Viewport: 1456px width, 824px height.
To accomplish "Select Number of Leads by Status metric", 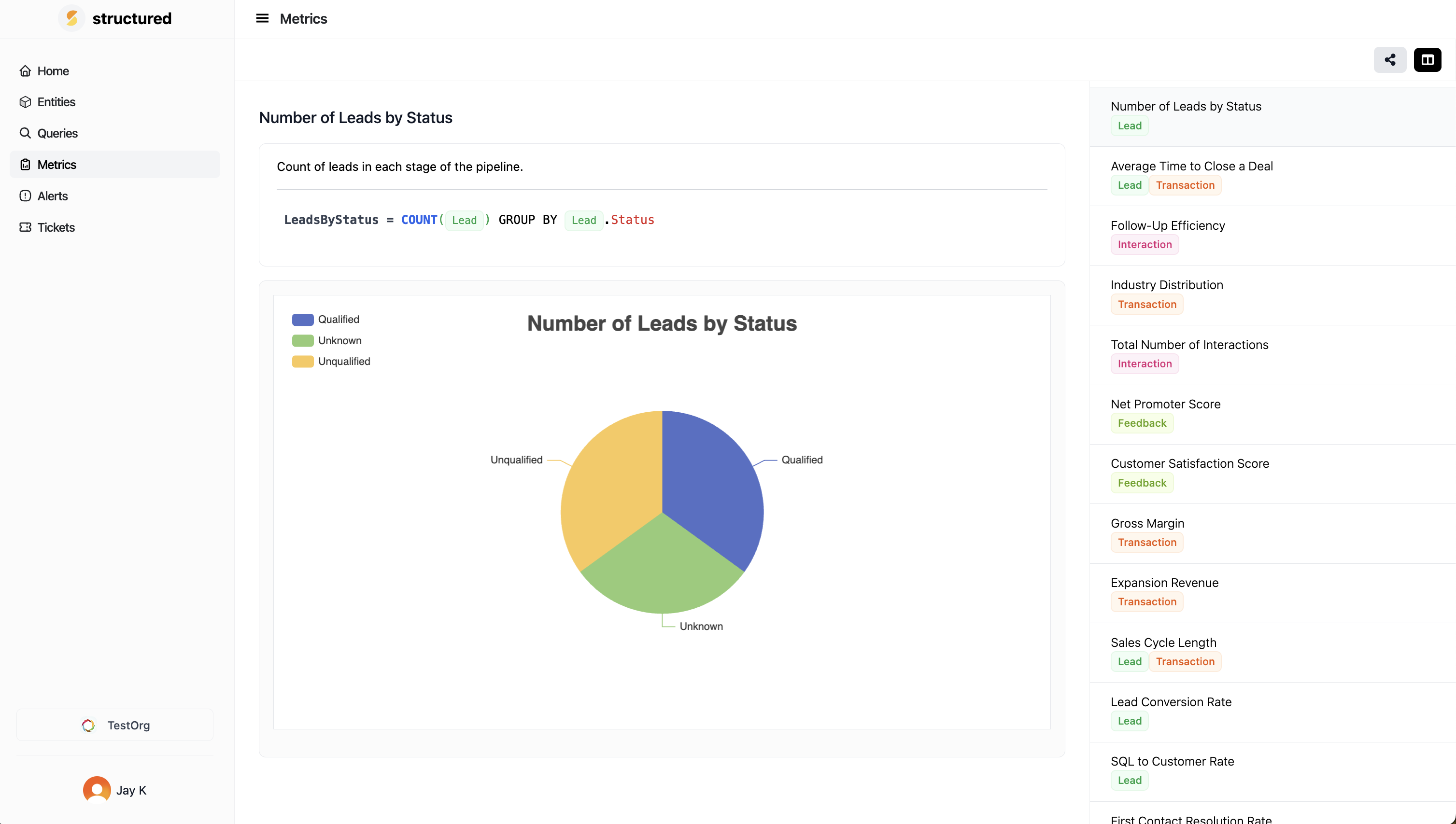I will click(1186, 106).
